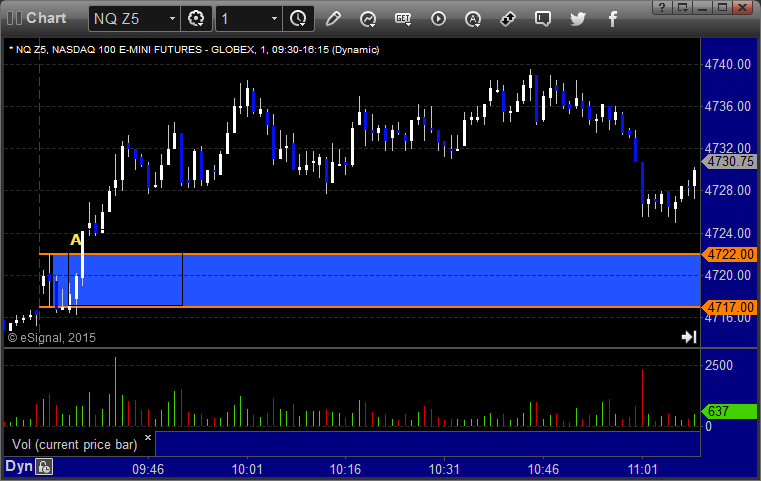Expand the NQ Z5 symbol dropdown
Screen dimensions: 761x481
[x=172, y=19]
